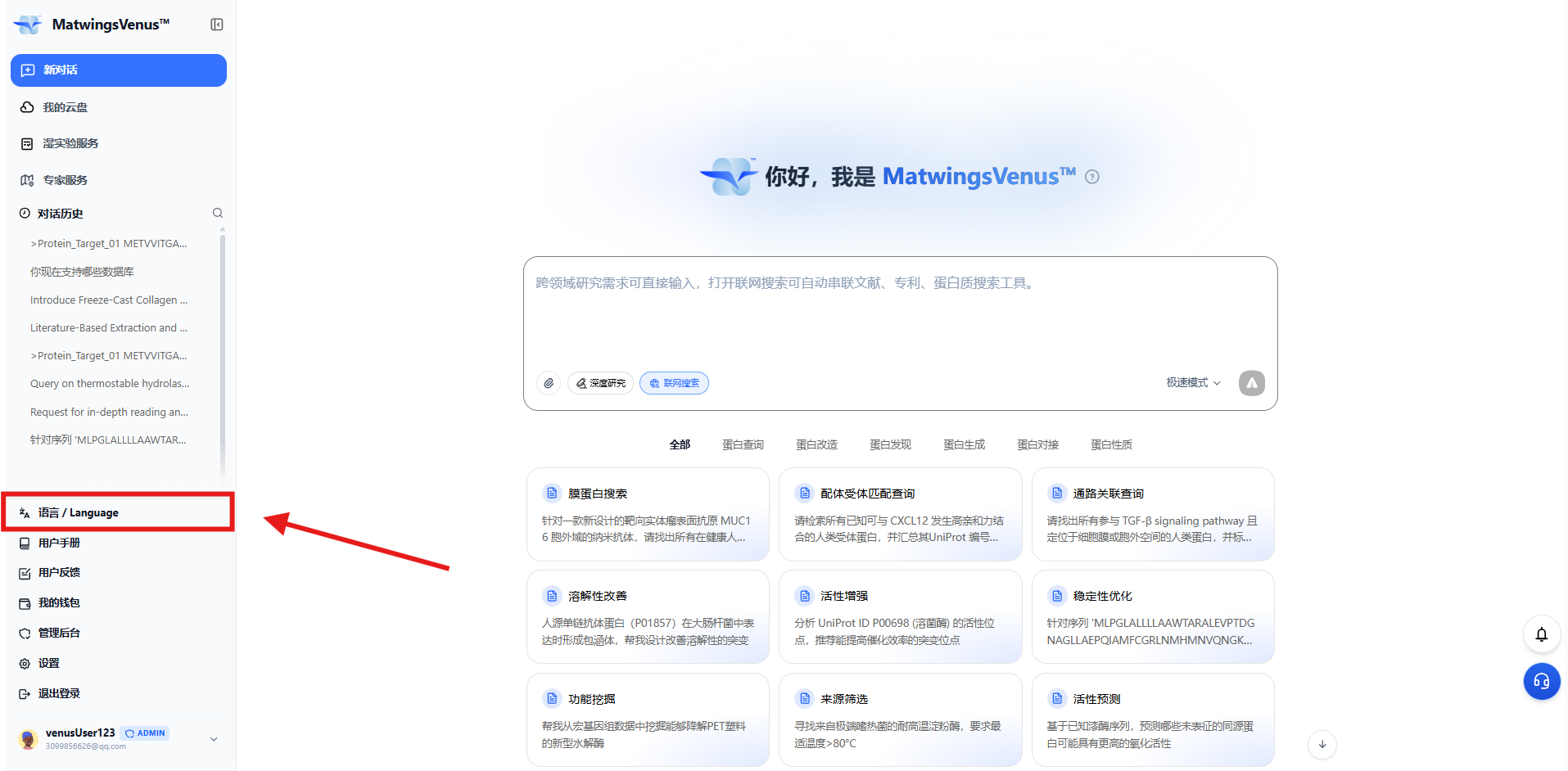This screenshot has width=1568, height=771.
Task: Collapse sidebar with panel toggle icon
Action: click(x=217, y=25)
